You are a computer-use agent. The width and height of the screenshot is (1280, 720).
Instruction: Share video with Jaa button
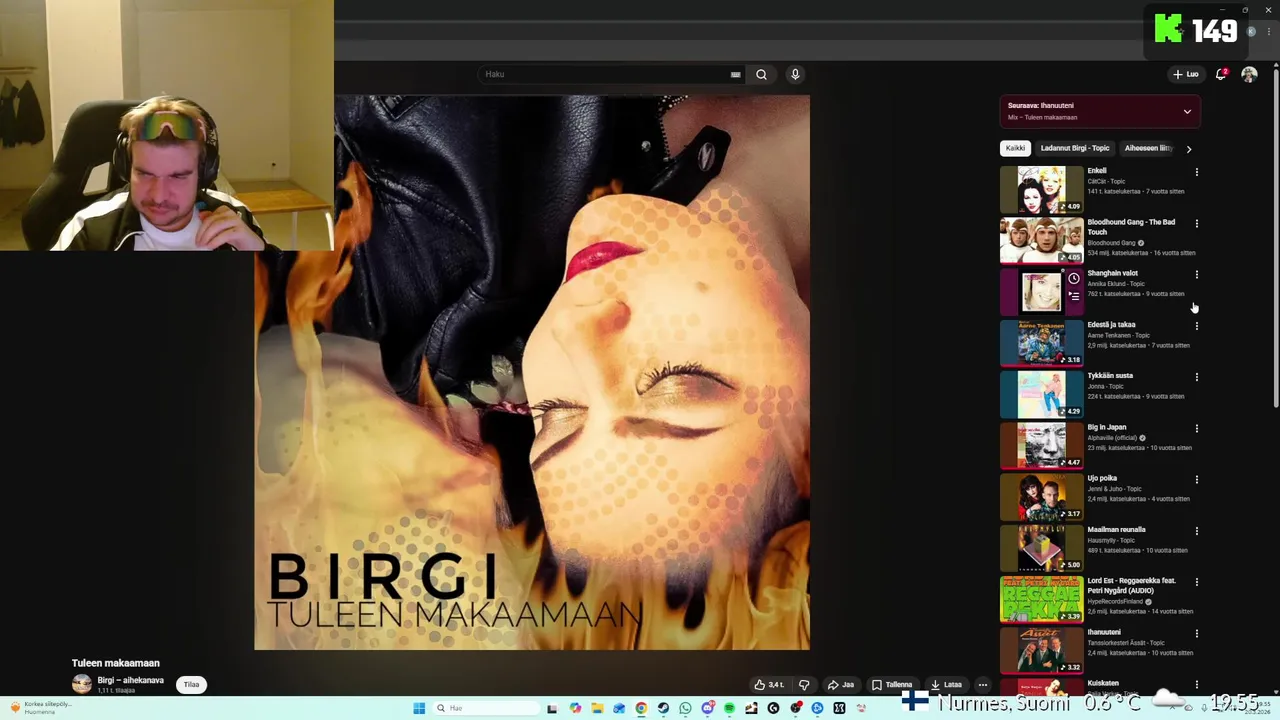[840, 685]
